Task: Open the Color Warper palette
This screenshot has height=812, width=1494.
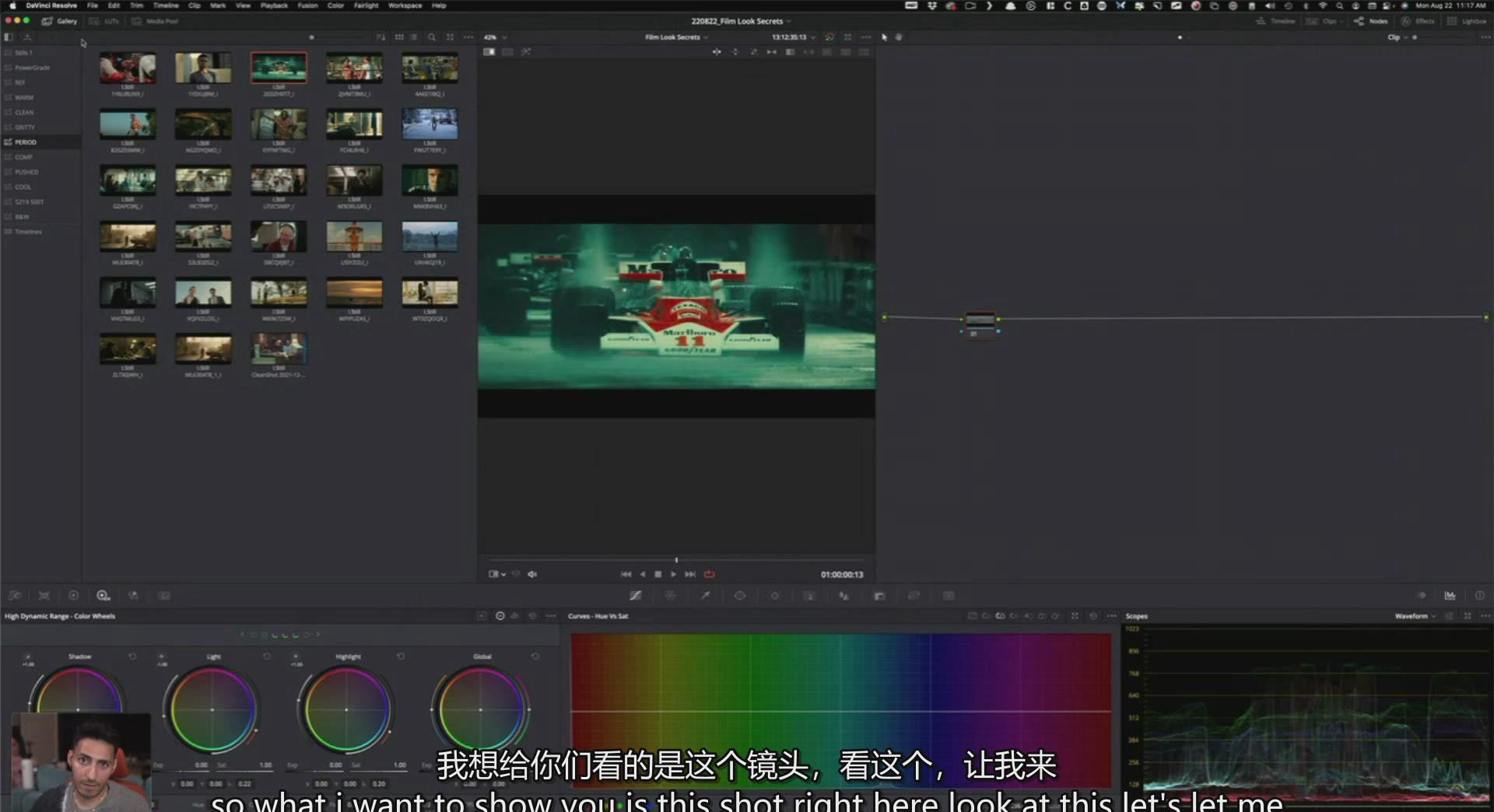Action: click(670, 596)
